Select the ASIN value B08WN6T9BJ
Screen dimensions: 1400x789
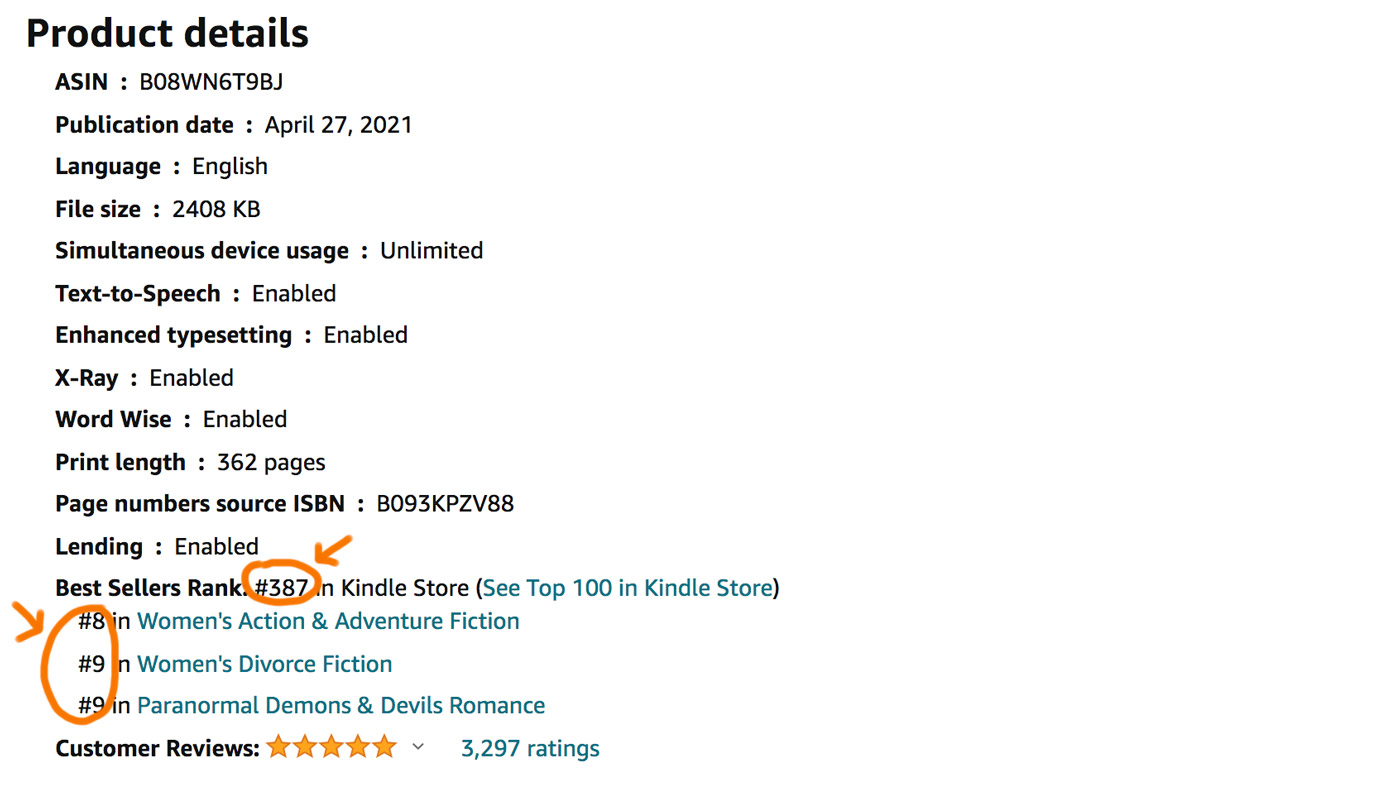coord(211,82)
